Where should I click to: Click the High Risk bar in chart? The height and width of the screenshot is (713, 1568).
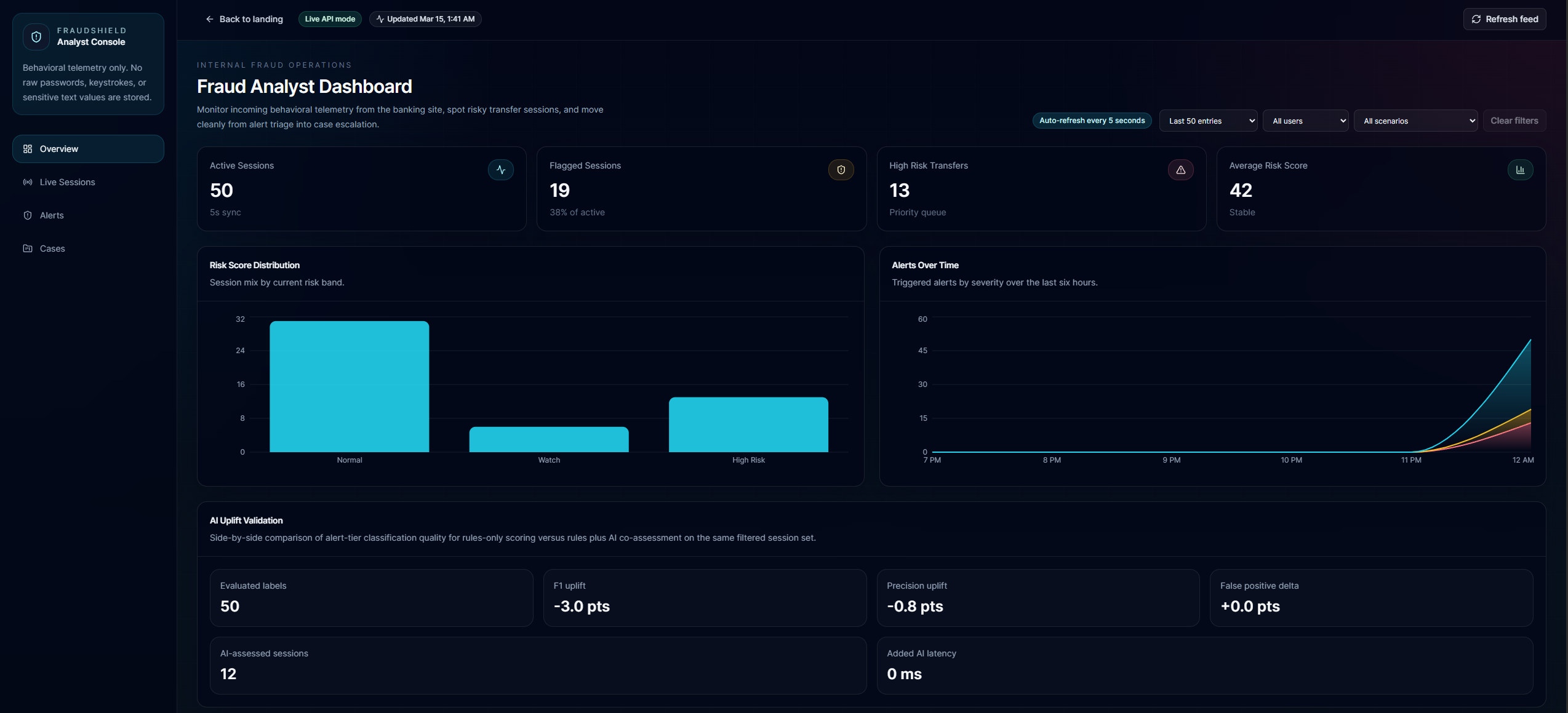coord(748,424)
